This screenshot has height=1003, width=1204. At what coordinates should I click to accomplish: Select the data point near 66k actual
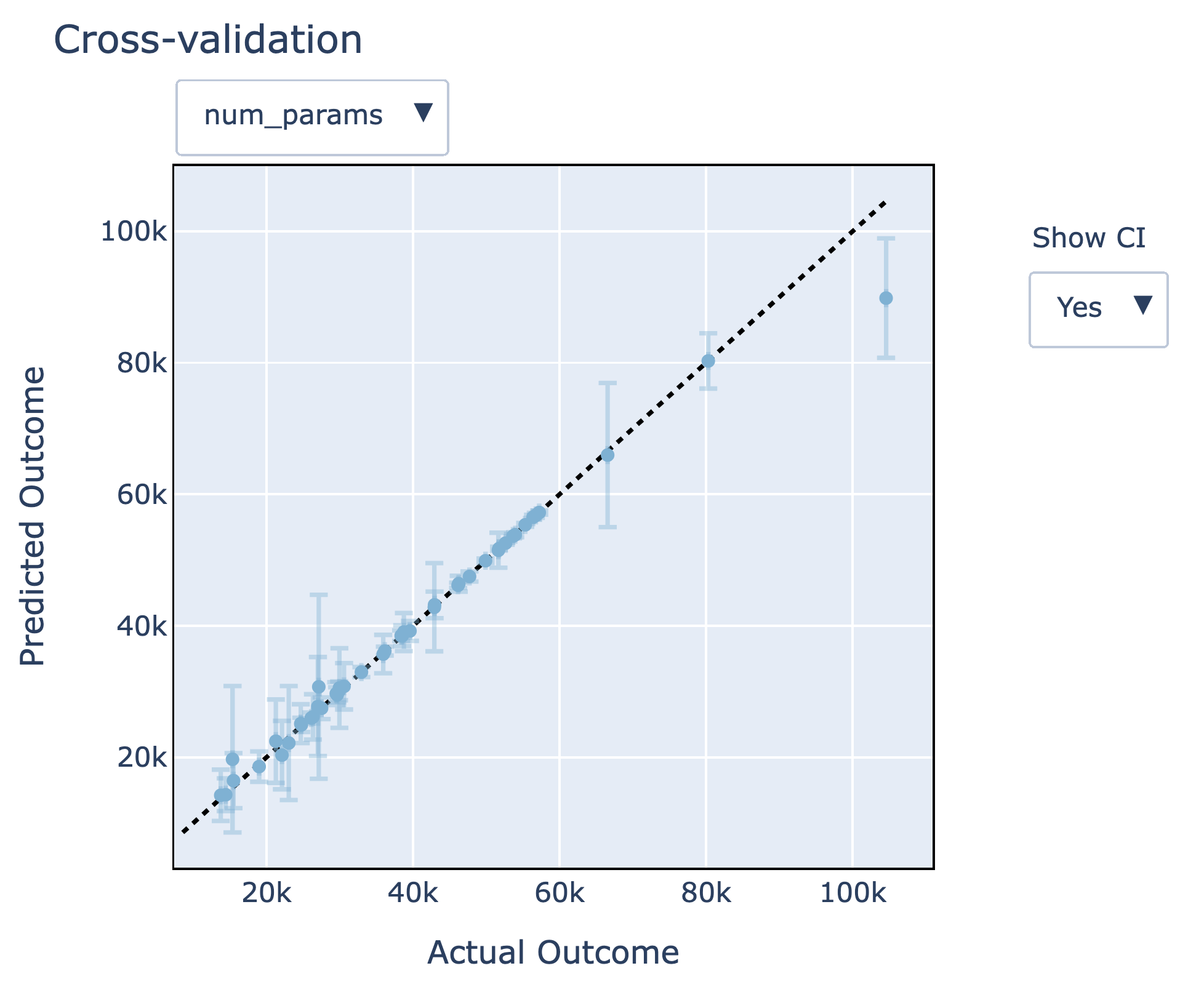pos(608,455)
